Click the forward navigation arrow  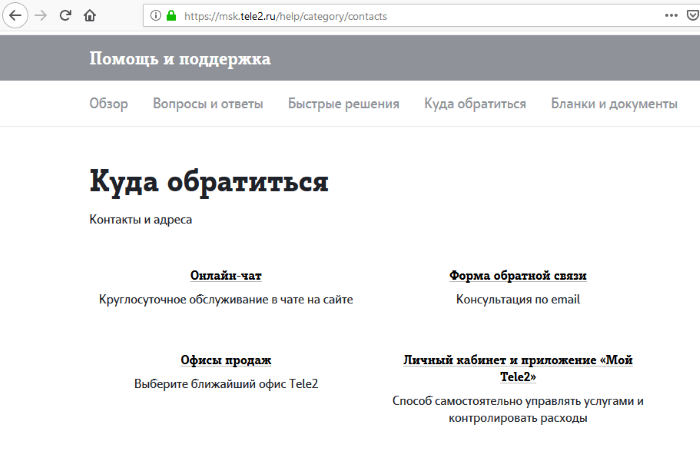pyautogui.click(x=41, y=16)
